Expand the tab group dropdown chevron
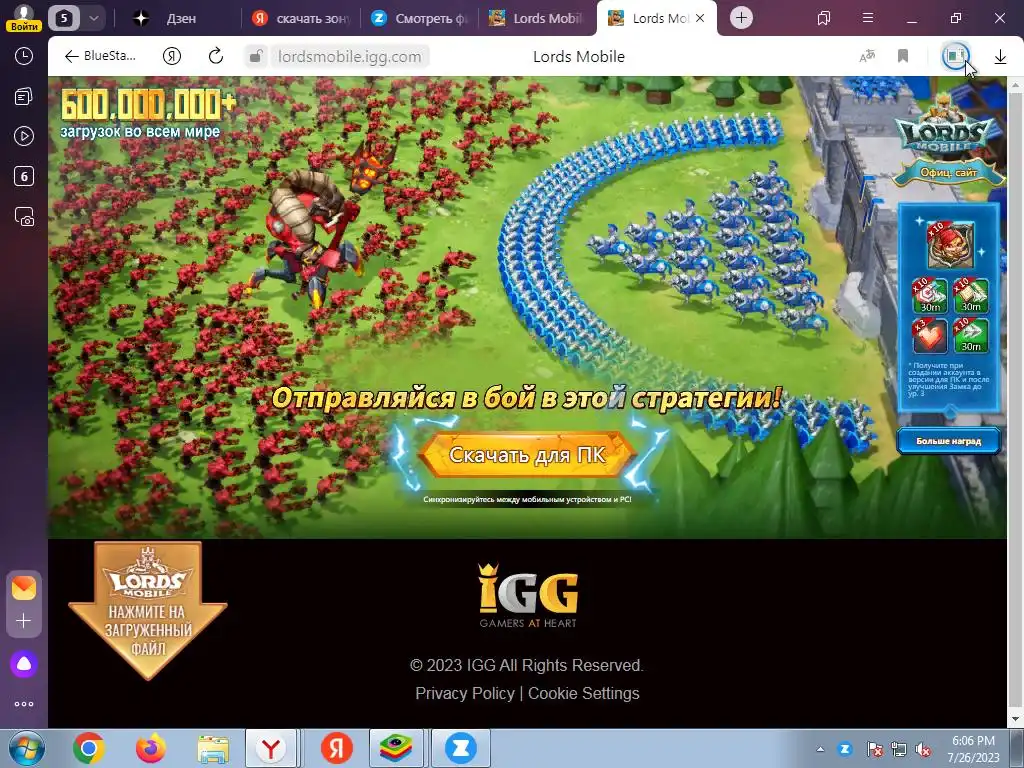Image resolution: width=1024 pixels, height=768 pixels. [x=93, y=18]
